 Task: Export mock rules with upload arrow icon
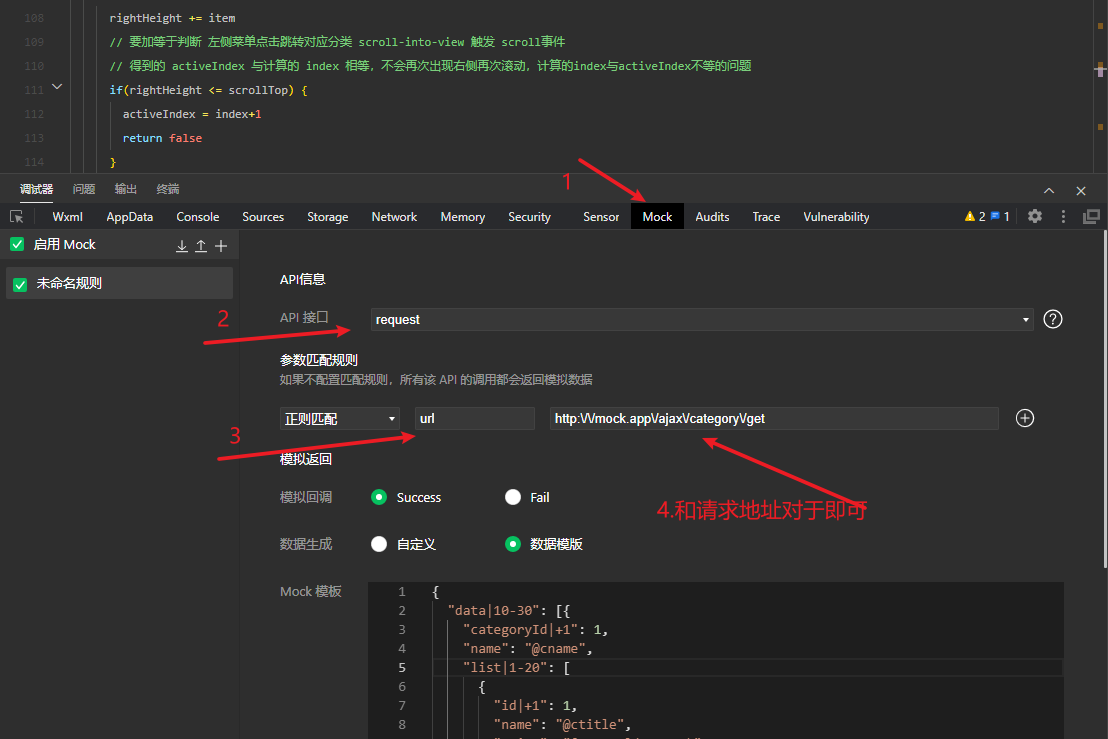pos(201,245)
